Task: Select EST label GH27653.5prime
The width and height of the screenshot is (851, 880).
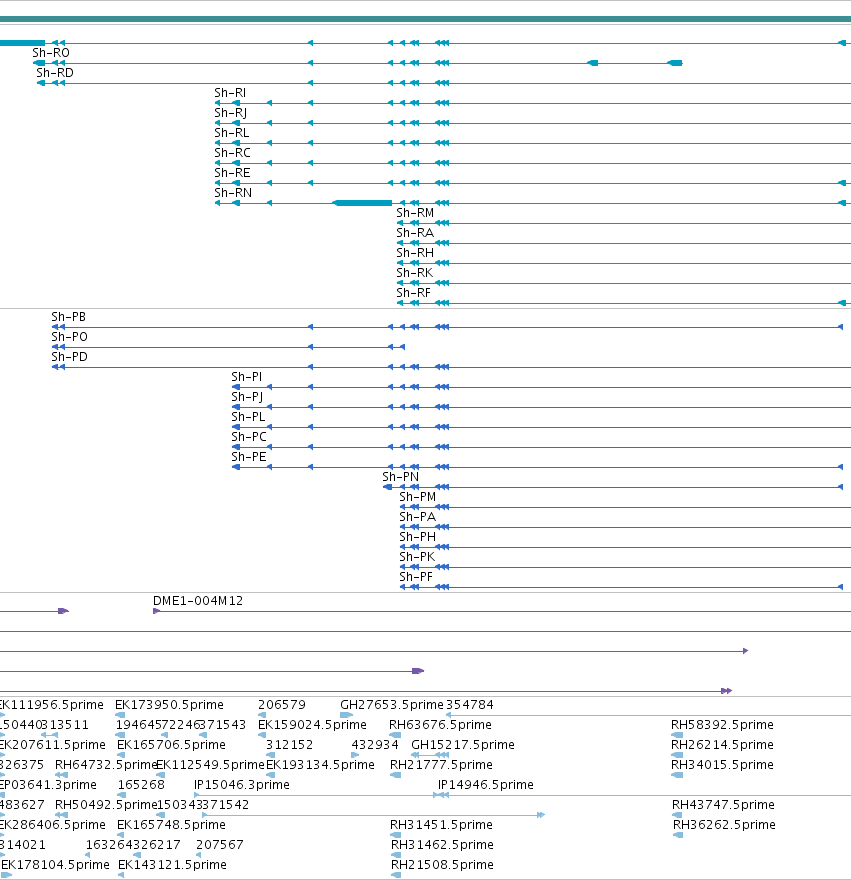Action: (x=392, y=705)
